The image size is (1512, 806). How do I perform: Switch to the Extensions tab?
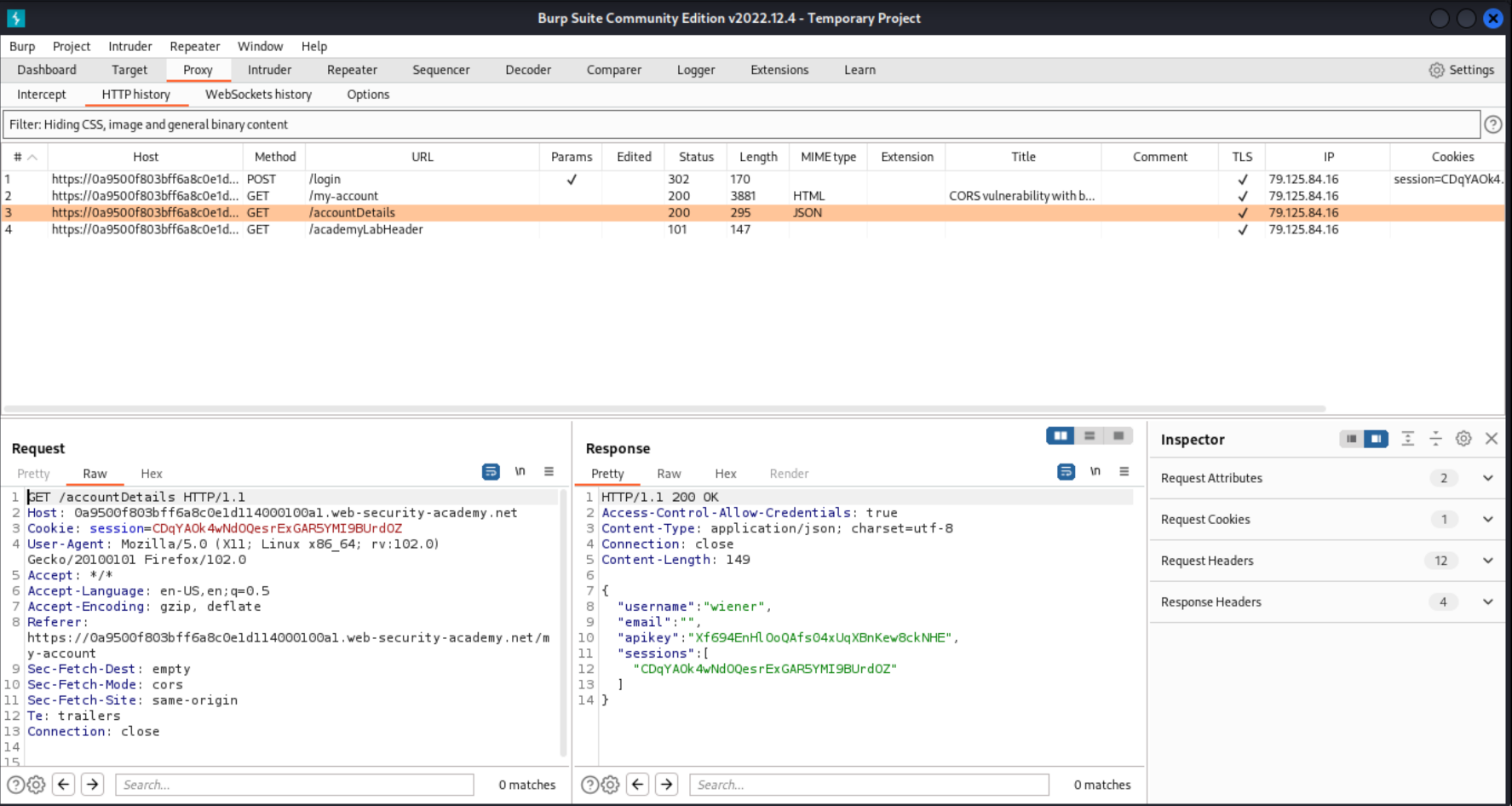(779, 70)
